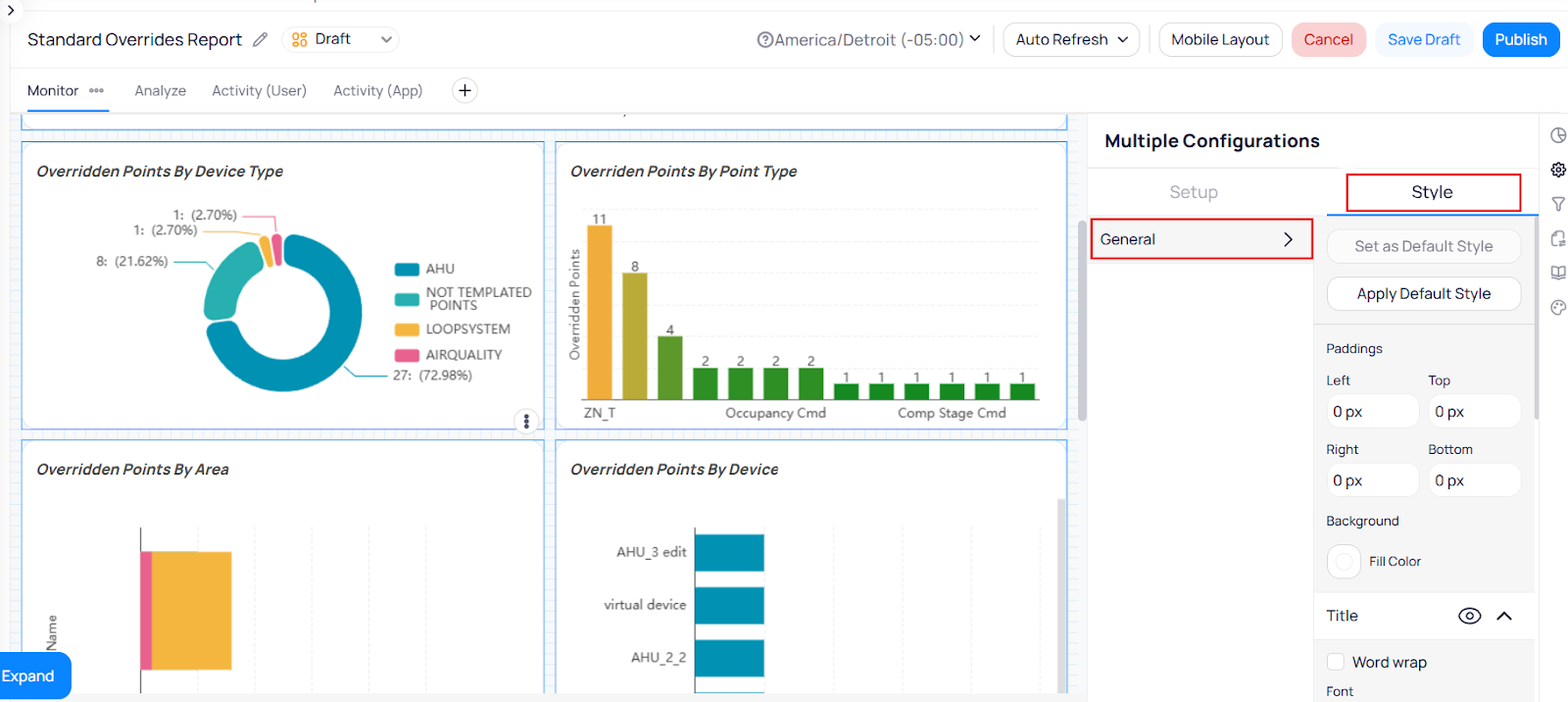Click the pencil icon to rename report
Image resolution: width=1568 pixels, height=702 pixels.
pos(260,39)
